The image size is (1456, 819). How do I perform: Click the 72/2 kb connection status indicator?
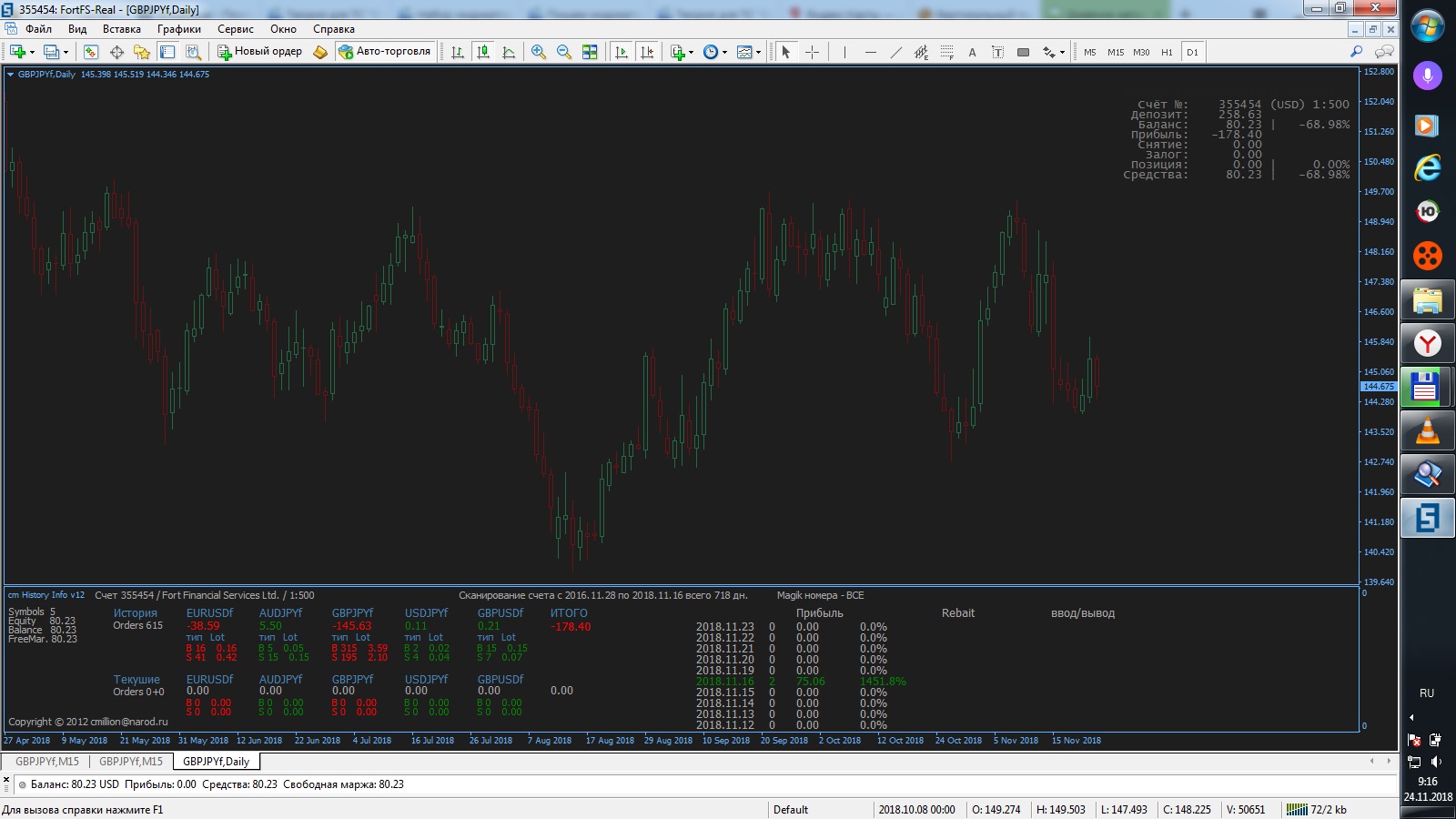point(1316,809)
